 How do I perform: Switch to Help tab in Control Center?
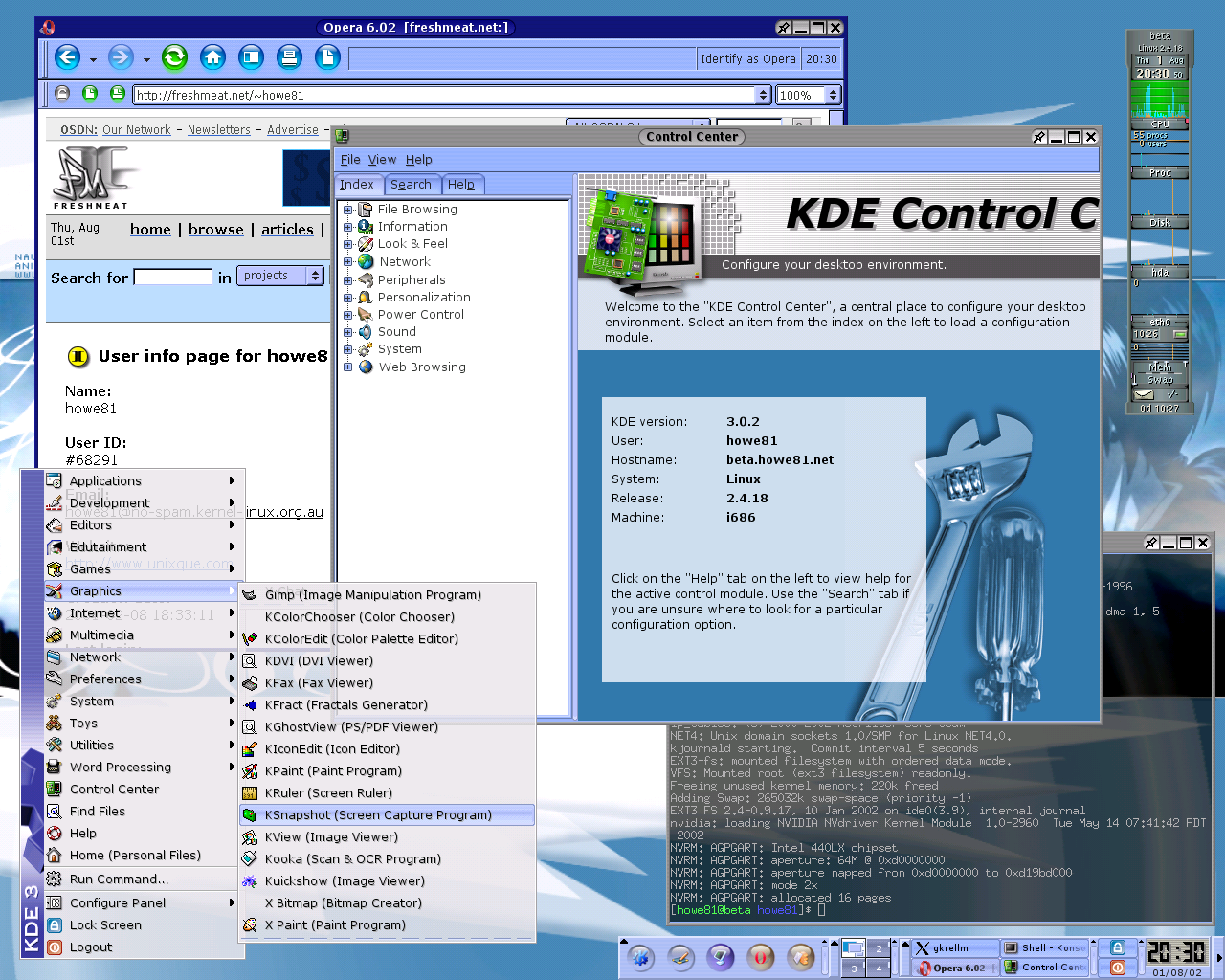(461, 185)
